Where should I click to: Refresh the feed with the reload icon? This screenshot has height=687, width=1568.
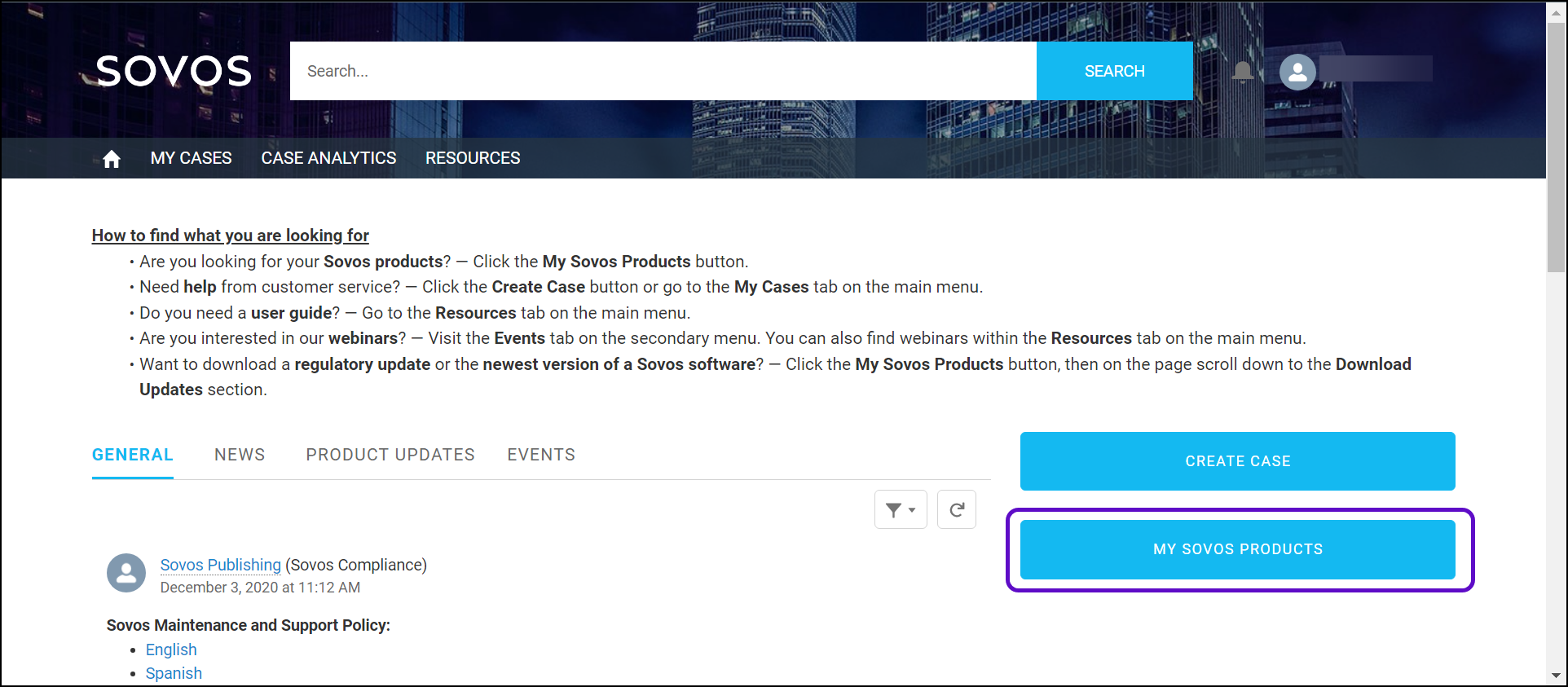point(956,509)
